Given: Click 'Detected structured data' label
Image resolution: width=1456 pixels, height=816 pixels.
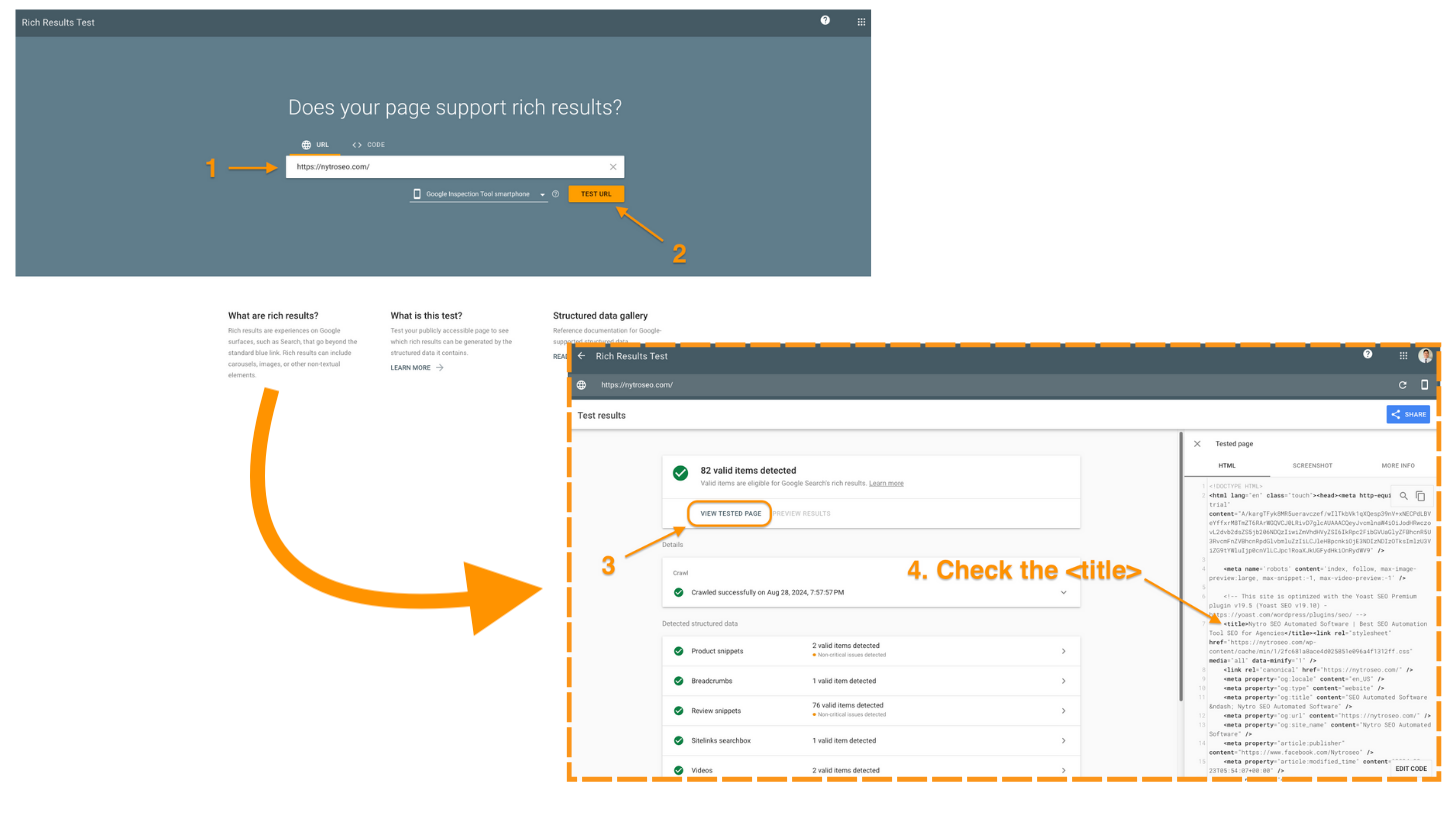Looking at the screenshot, I should click(700, 623).
